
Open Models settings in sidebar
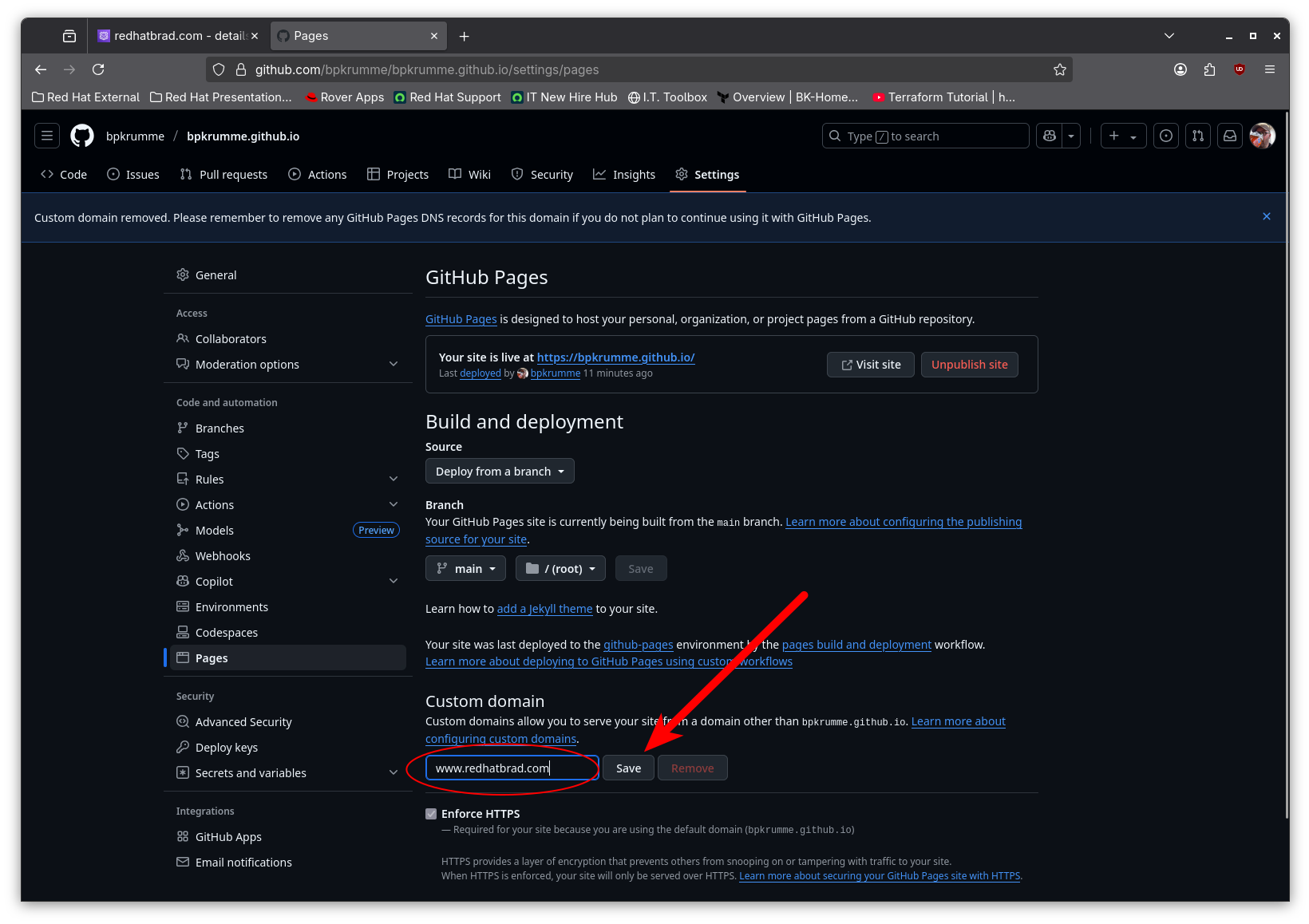click(x=288, y=531)
